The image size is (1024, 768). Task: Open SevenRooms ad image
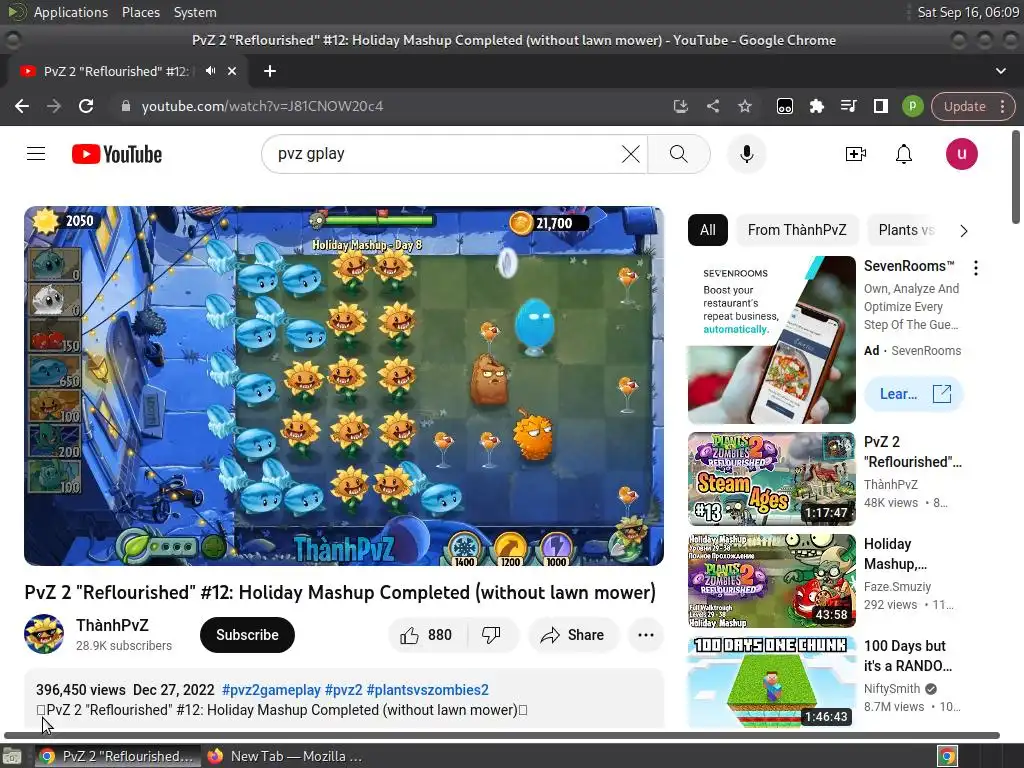771,340
